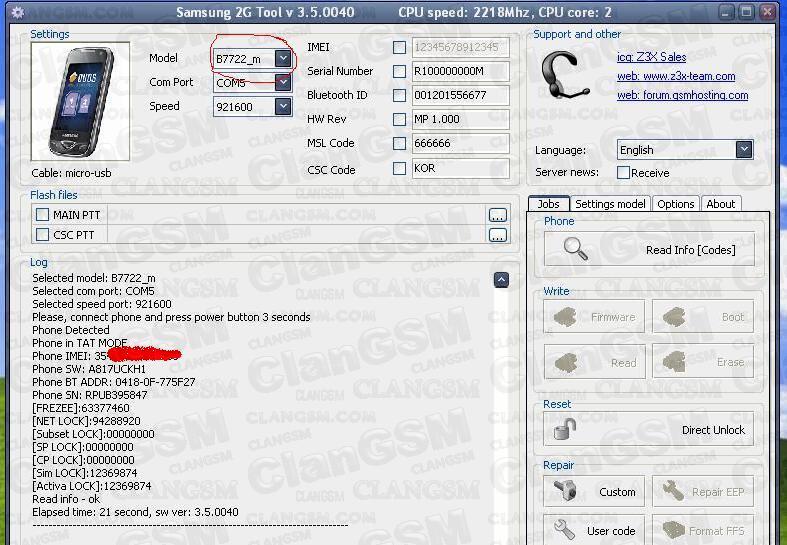Open the Language dropdown list
The width and height of the screenshot is (787, 545).
[744, 150]
